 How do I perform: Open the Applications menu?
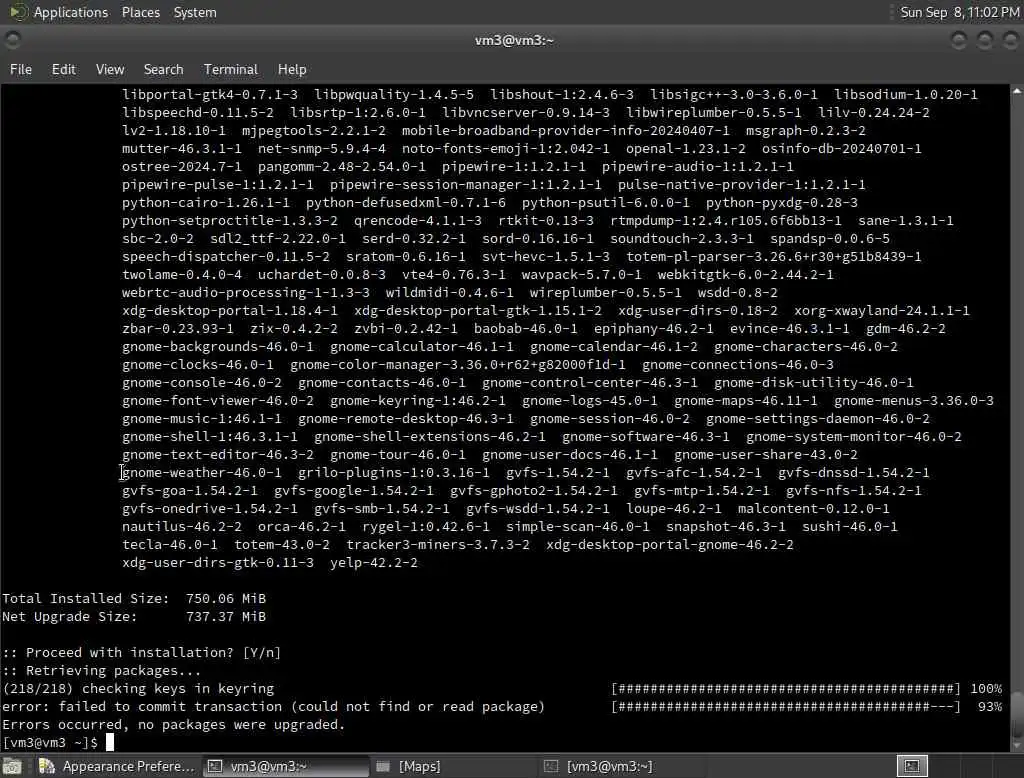71,12
